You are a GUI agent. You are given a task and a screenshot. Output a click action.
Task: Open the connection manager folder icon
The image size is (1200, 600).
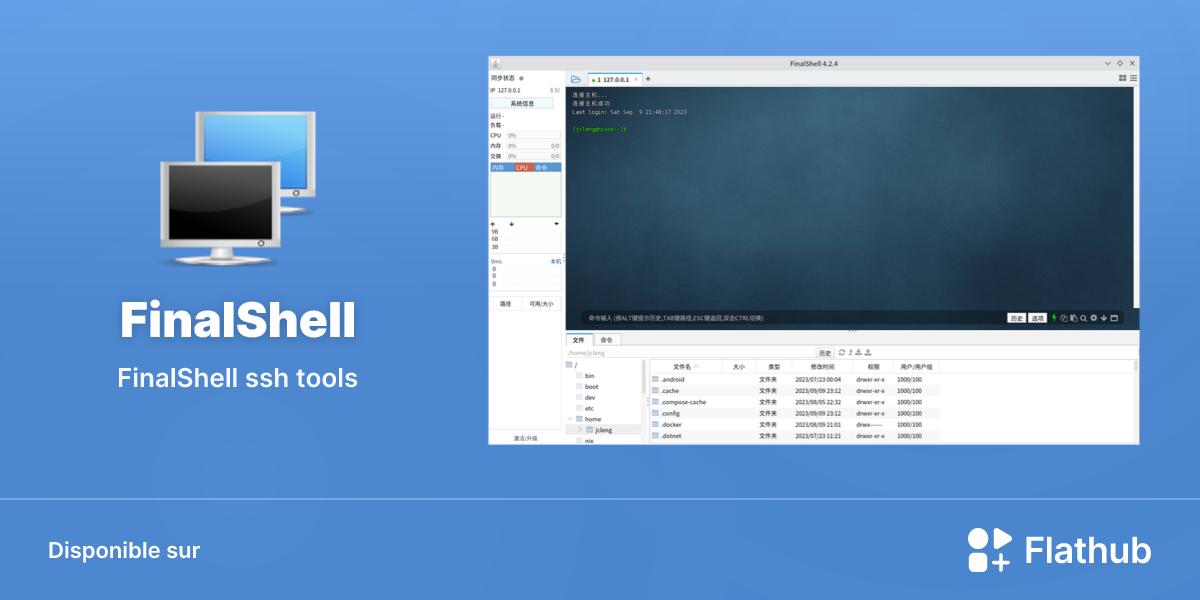[576, 79]
